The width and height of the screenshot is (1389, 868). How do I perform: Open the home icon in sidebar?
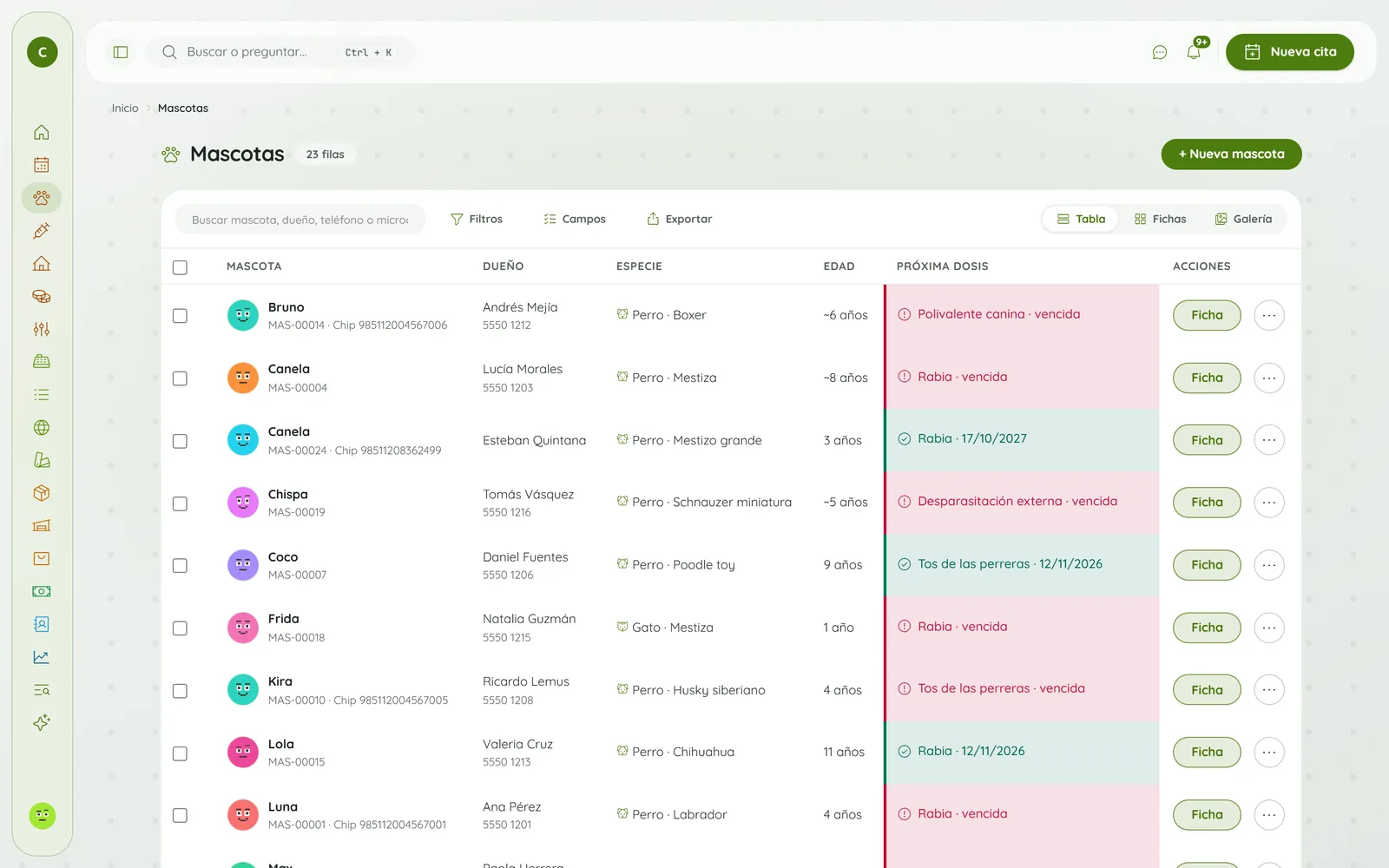click(42, 132)
